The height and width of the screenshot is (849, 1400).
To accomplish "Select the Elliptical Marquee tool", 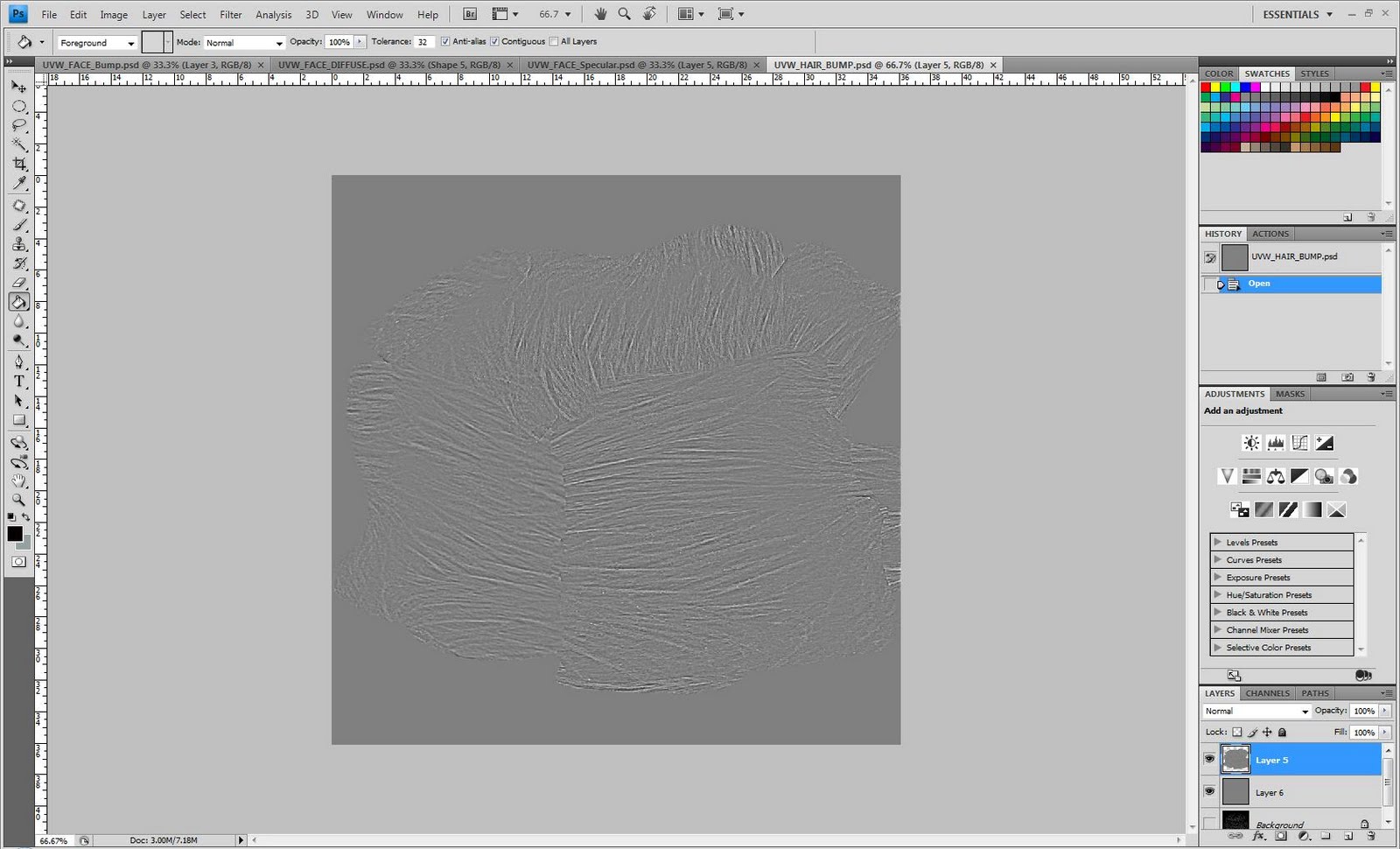I will (18, 106).
